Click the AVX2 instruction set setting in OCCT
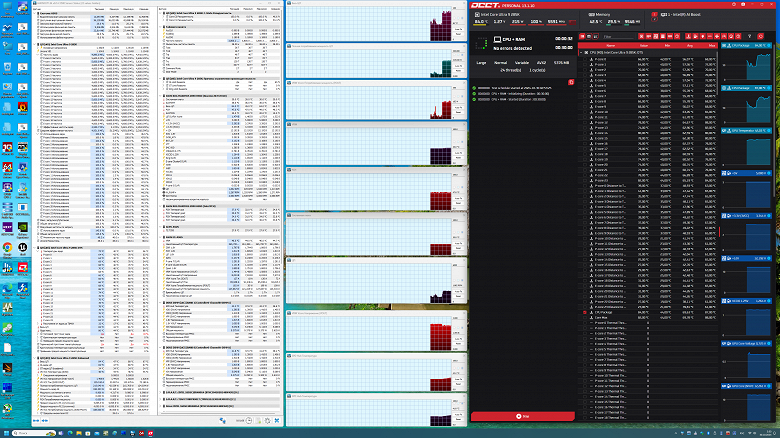The height and width of the screenshot is (438, 780). pos(541,63)
